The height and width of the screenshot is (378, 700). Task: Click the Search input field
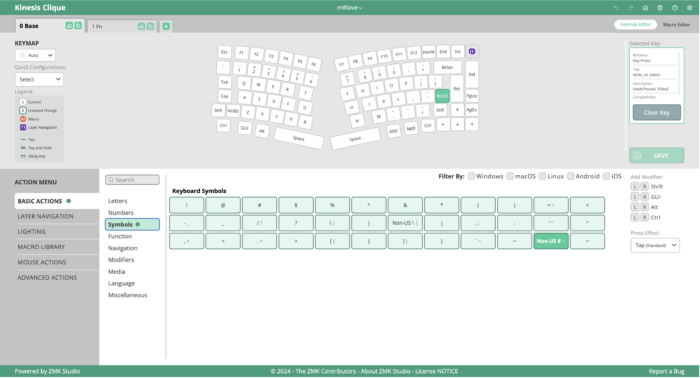[x=132, y=180]
